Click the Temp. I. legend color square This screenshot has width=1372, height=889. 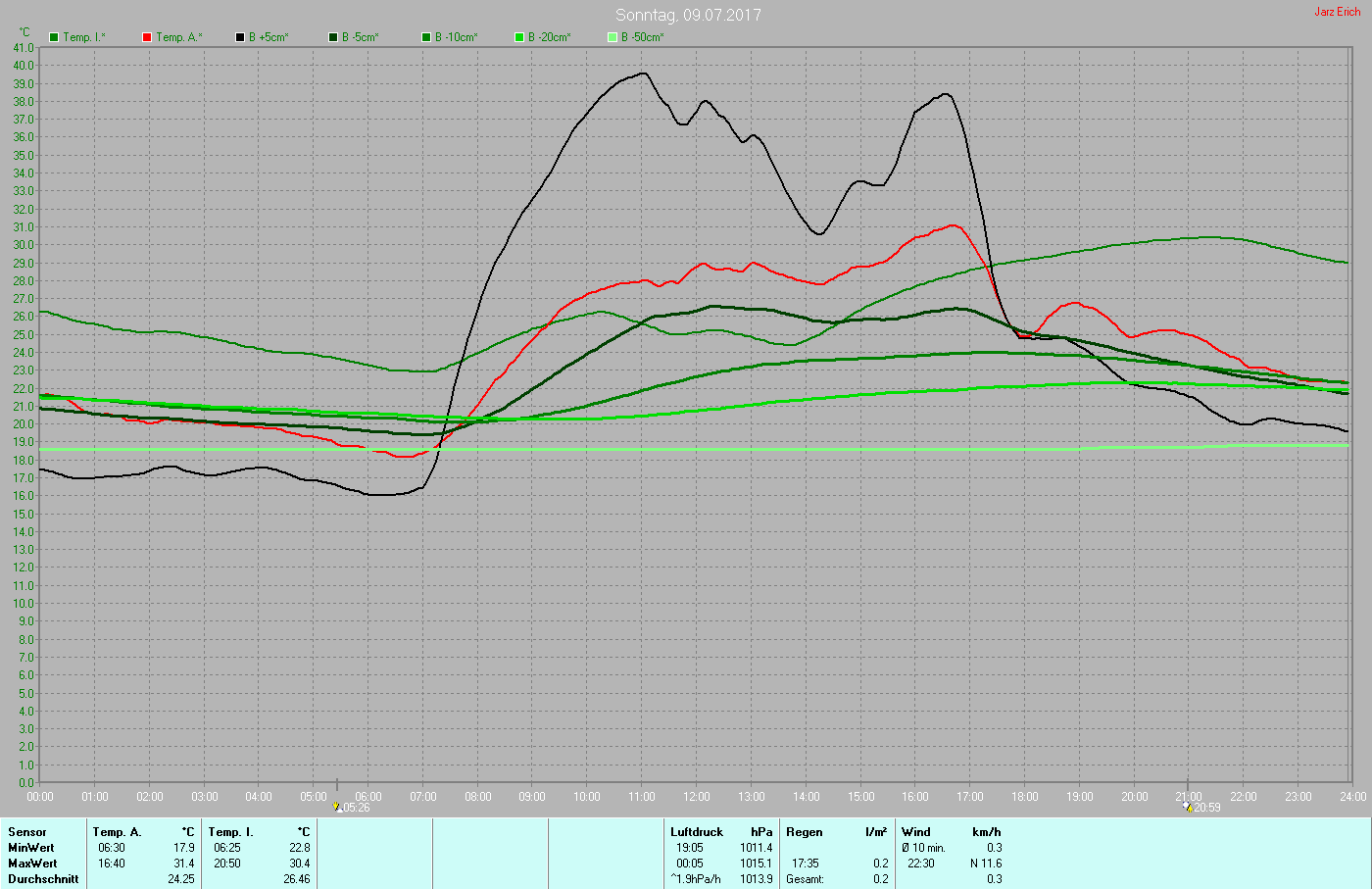coord(54,37)
